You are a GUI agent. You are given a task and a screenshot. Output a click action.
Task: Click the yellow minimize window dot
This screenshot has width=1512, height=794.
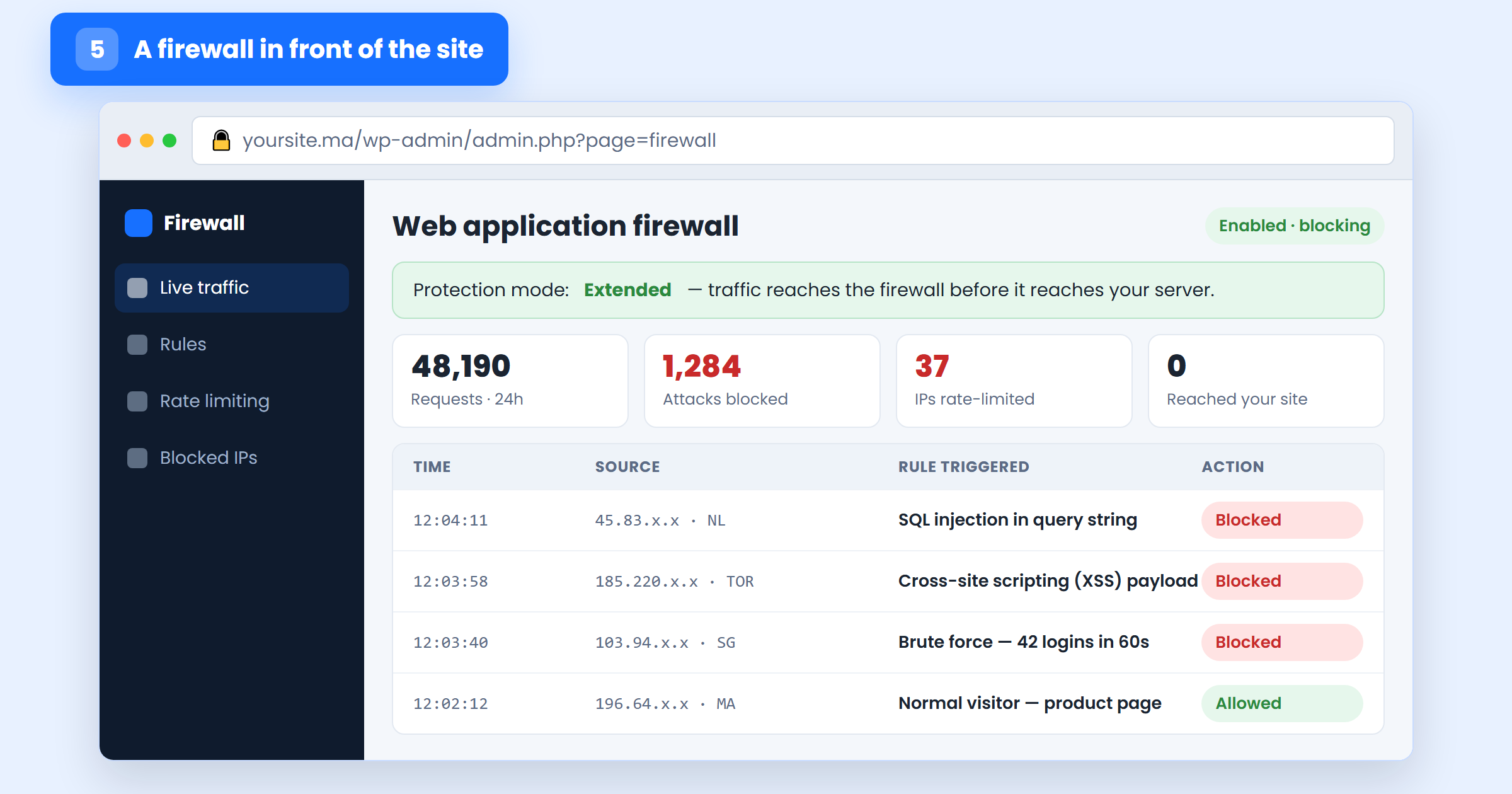pyautogui.click(x=147, y=141)
